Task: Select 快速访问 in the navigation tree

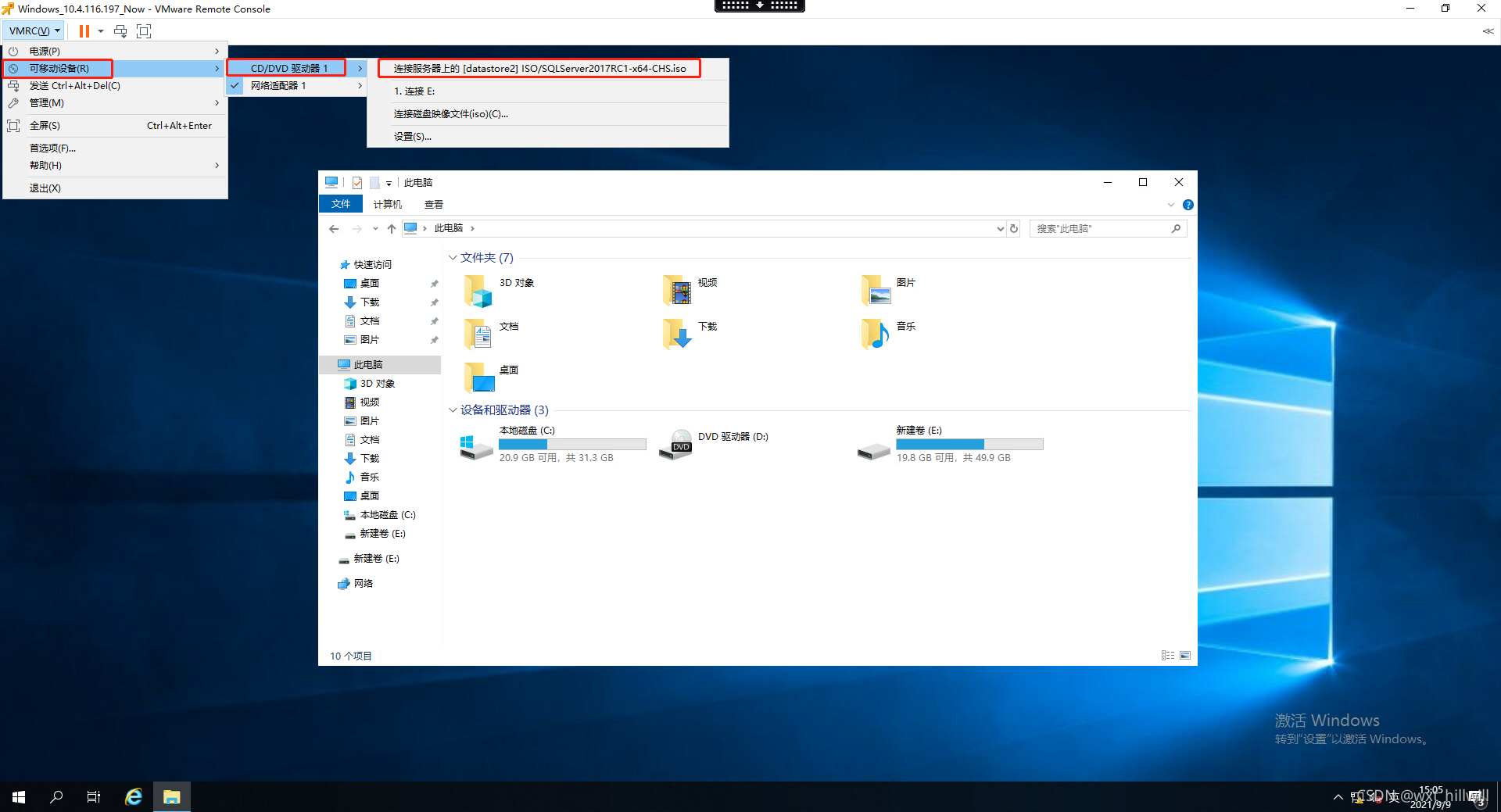Action: 373,265
